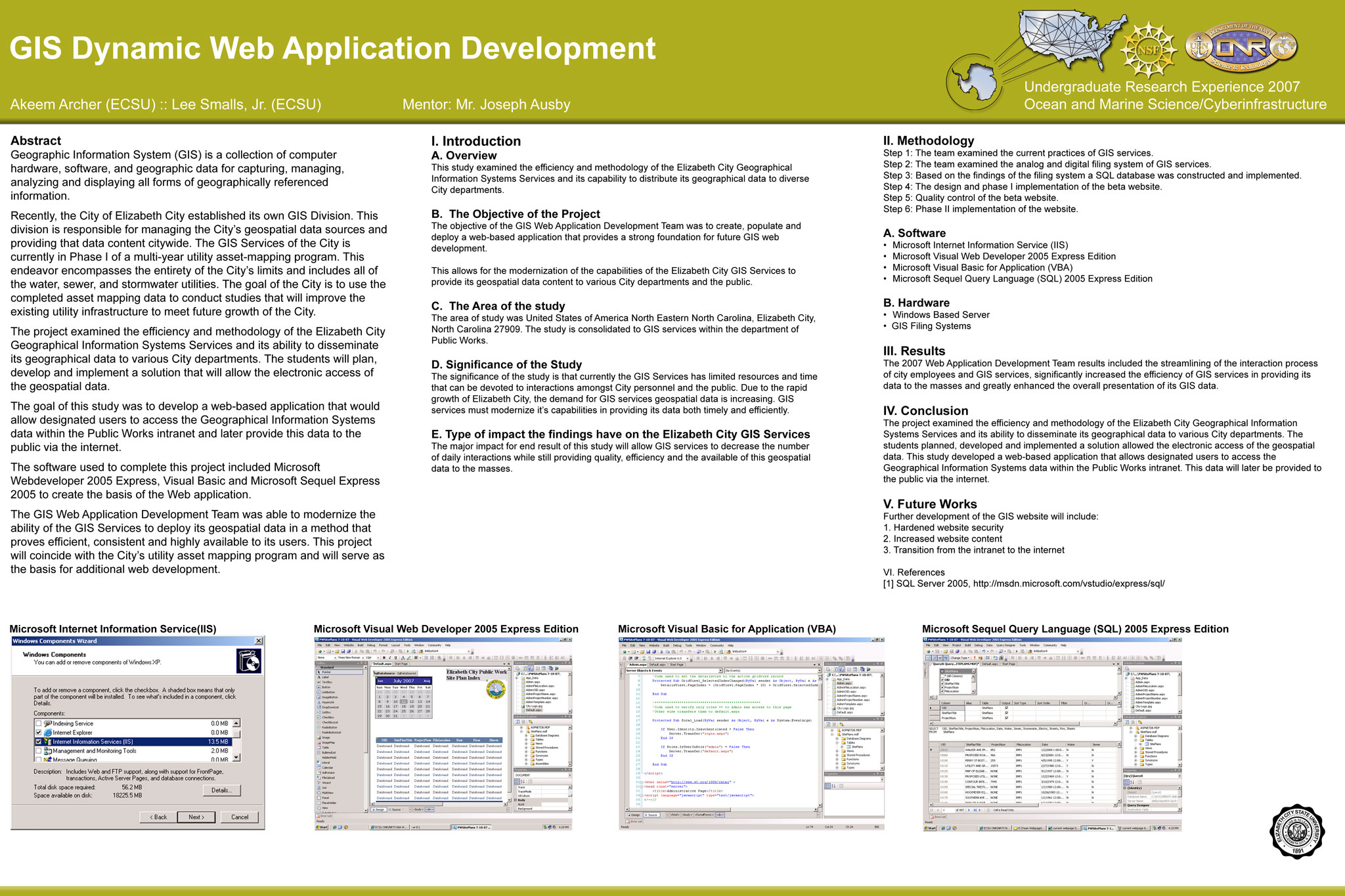Uncheck OID column in SitePlans table box
The image size is (1345, 896).
click(x=942, y=680)
